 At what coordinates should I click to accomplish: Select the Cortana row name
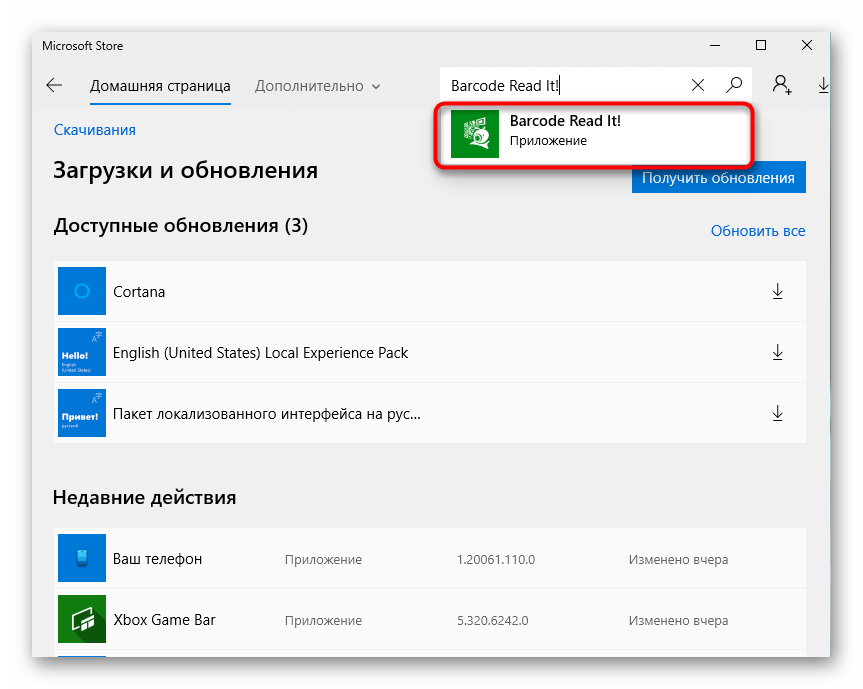point(139,292)
